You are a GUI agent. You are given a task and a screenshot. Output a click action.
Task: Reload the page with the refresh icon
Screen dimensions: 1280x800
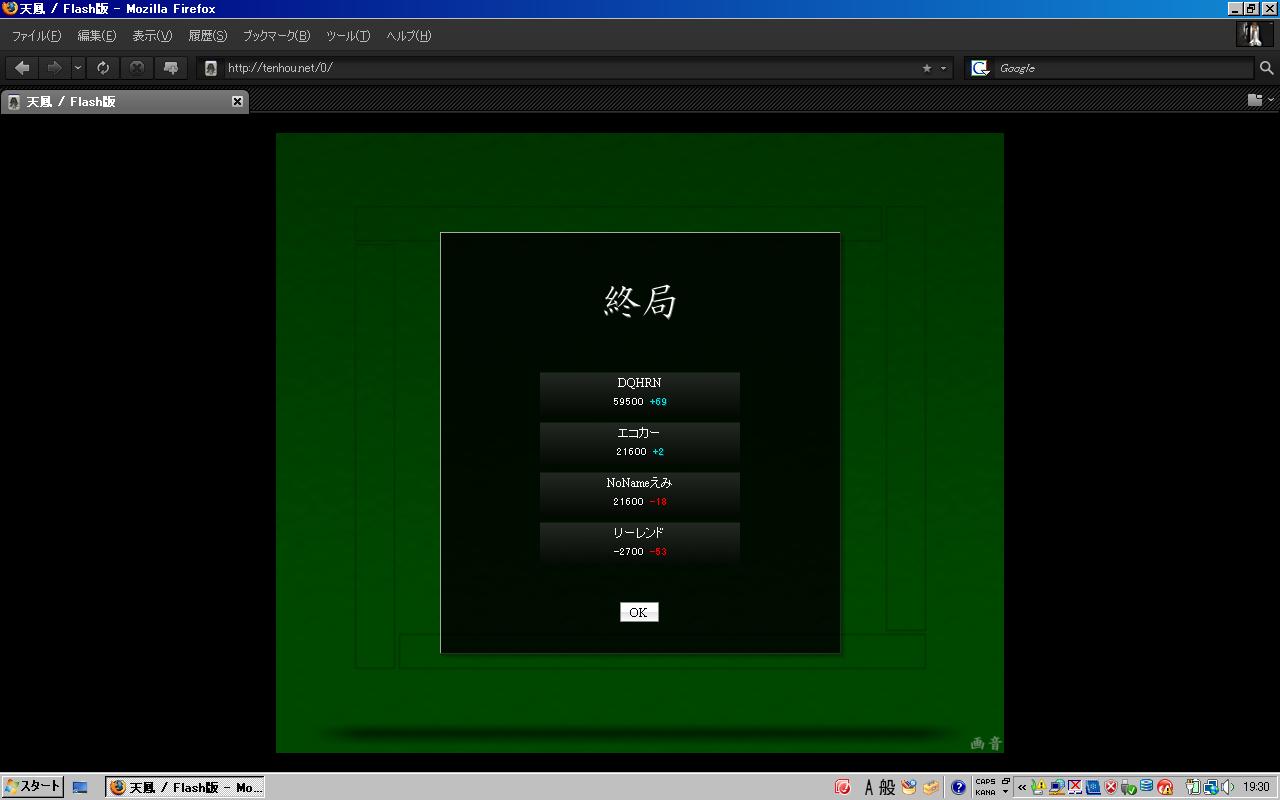point(103,68)
